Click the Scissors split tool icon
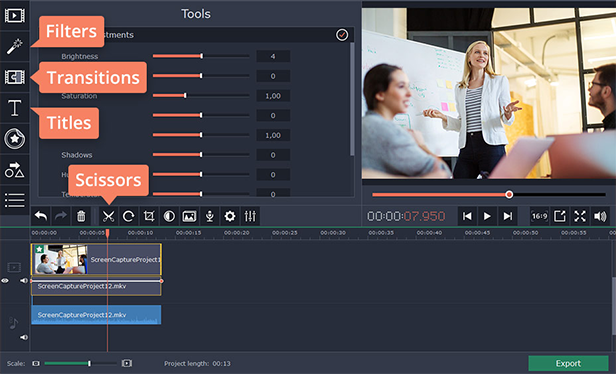Image resolution: width=616 pixels, height=374 pixels. point(108,216)
